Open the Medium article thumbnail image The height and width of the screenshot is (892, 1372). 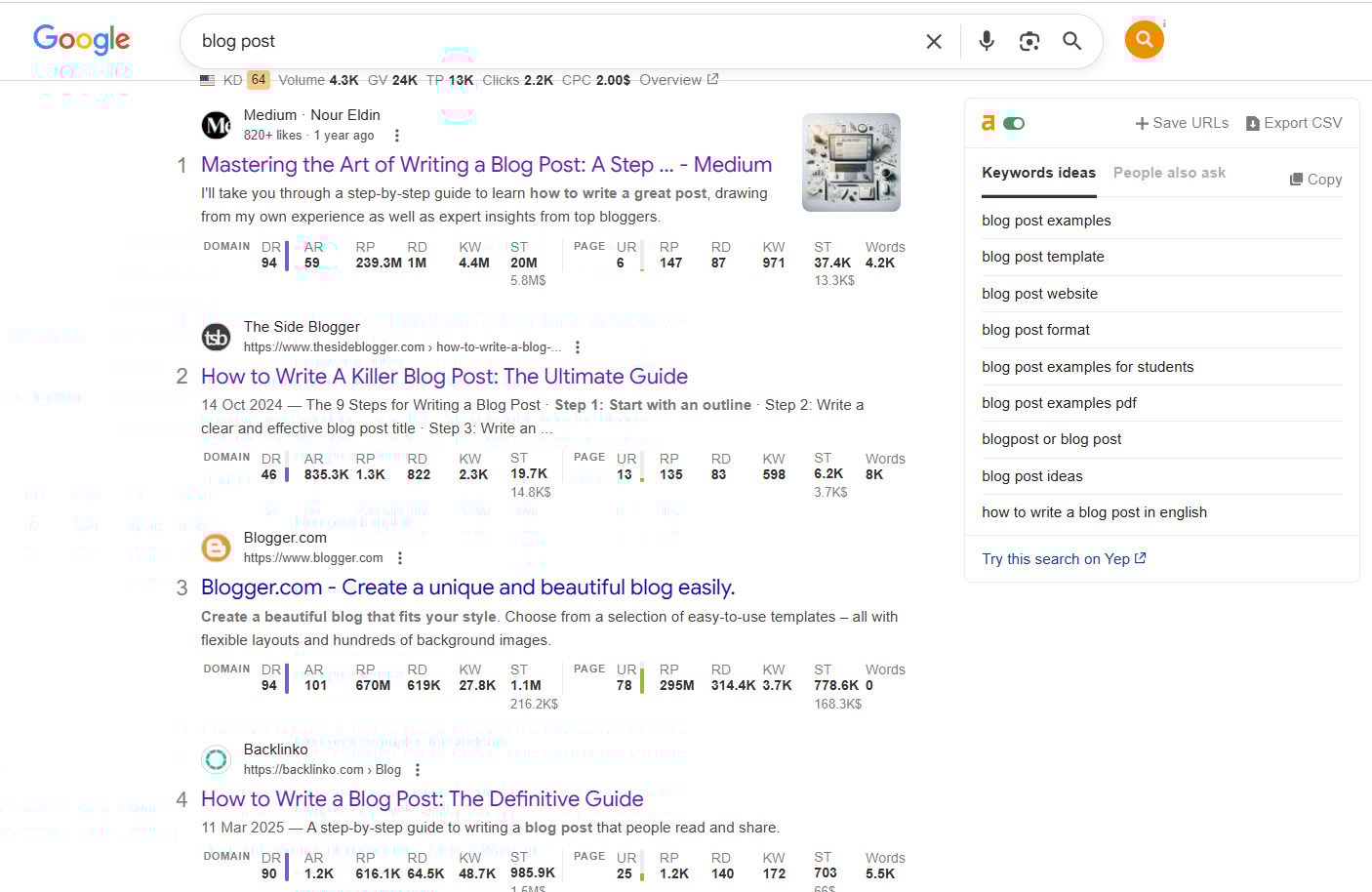851,162
